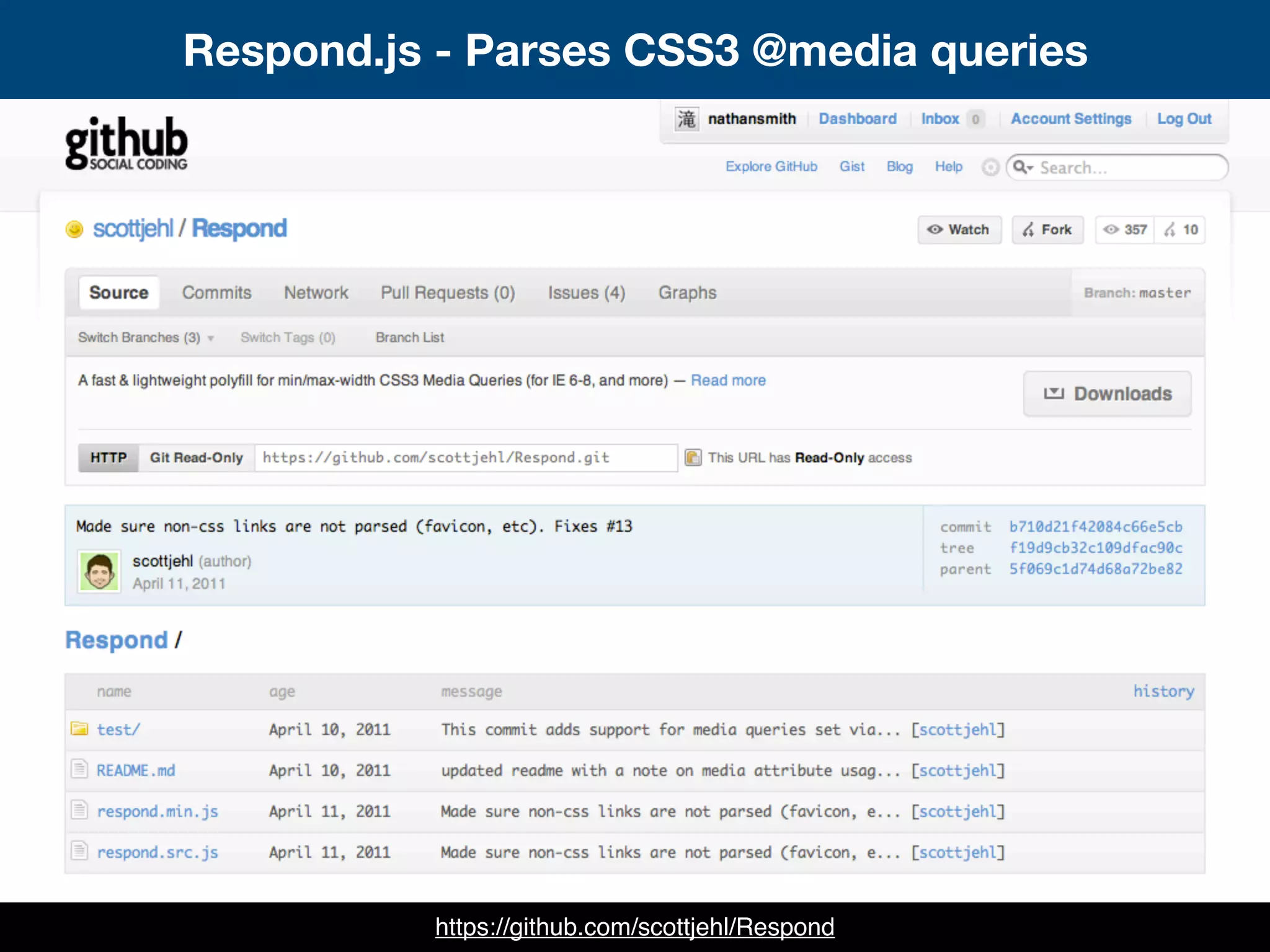Follow the Read more link
The width and height of the screenshot is (1270, 952).
(728, 380)
